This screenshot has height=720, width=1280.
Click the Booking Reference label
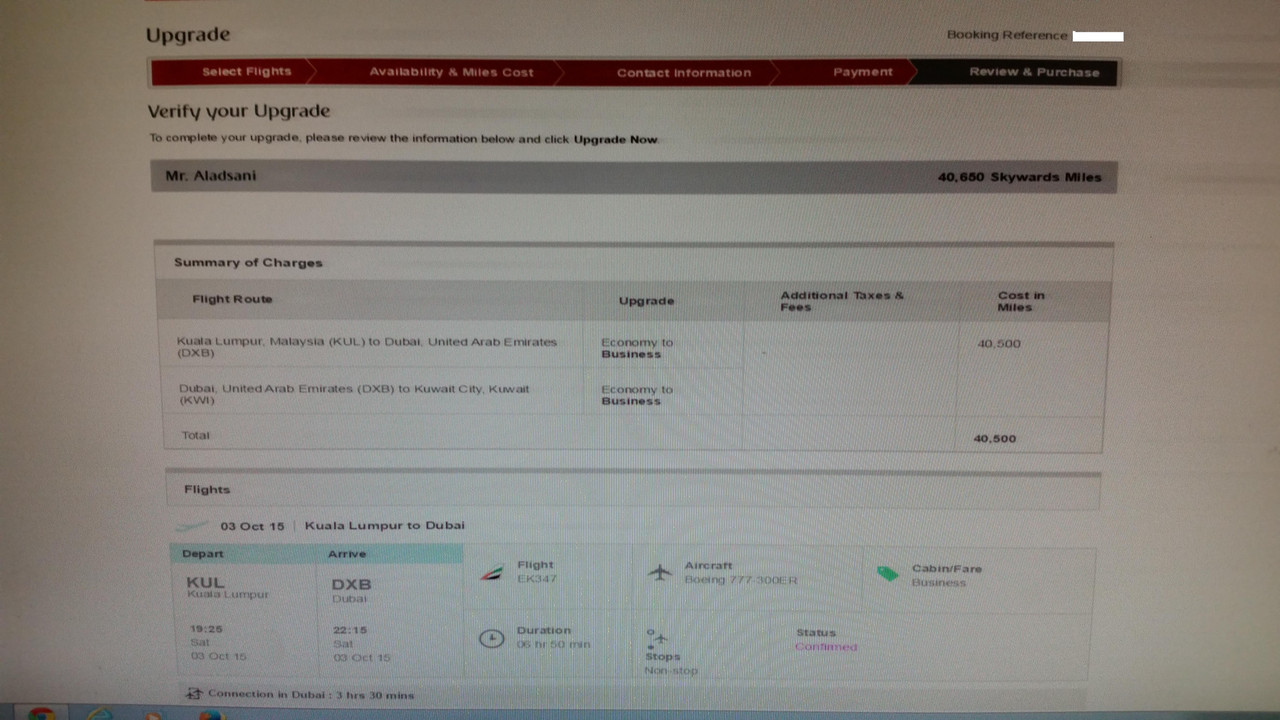[x=1007, y=35]
